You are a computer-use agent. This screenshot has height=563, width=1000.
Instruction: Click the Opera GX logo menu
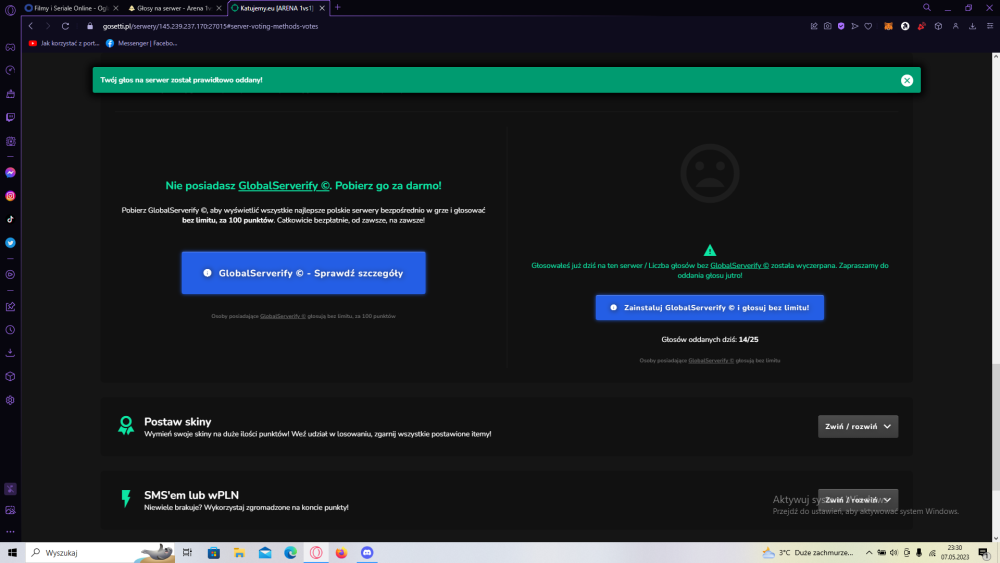tap(10, 10)
